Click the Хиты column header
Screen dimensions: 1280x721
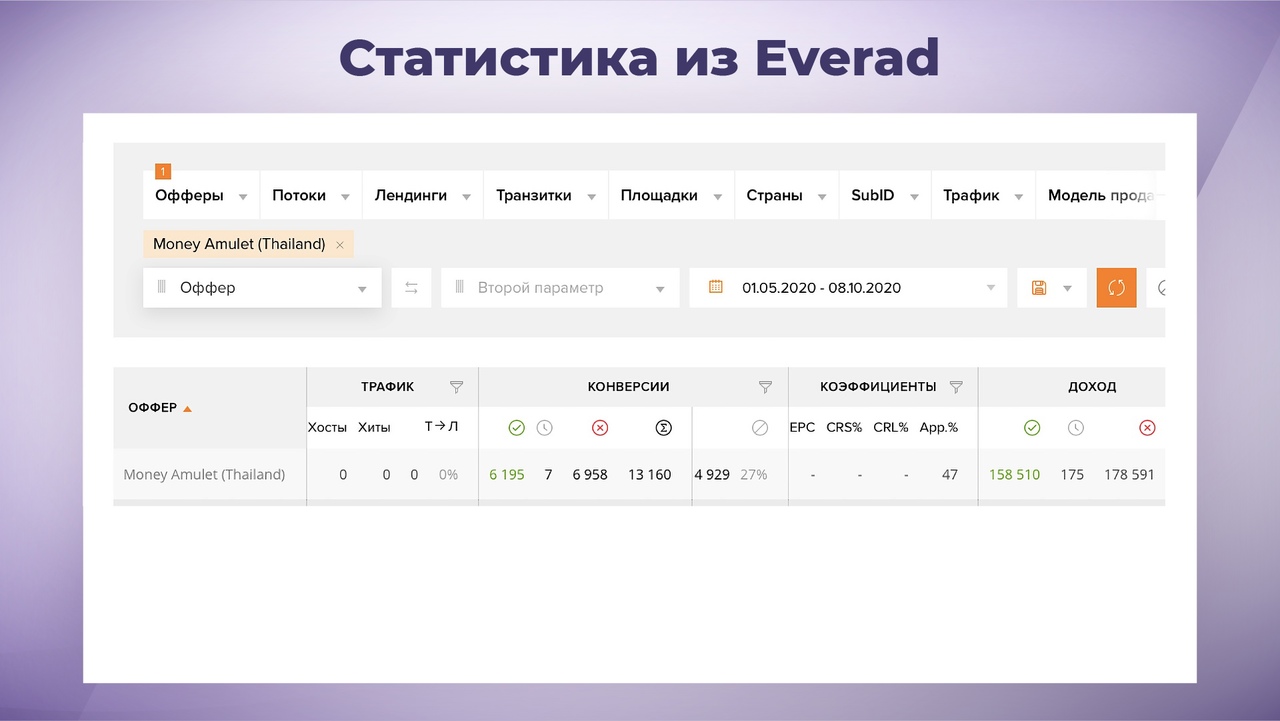click(x=374, y=428)
